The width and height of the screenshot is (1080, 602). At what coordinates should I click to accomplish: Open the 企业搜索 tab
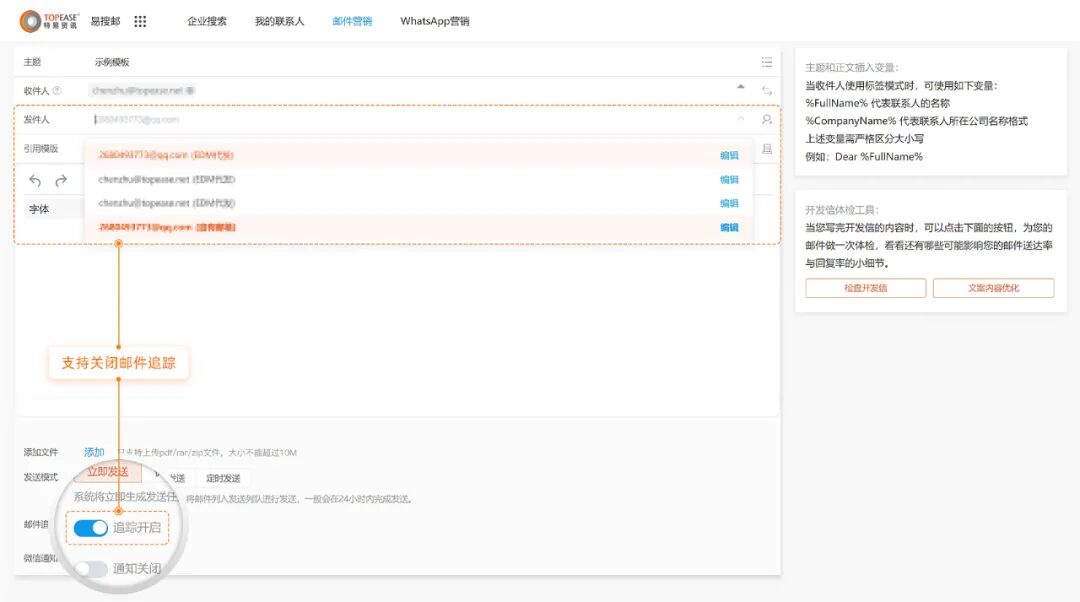207,21
